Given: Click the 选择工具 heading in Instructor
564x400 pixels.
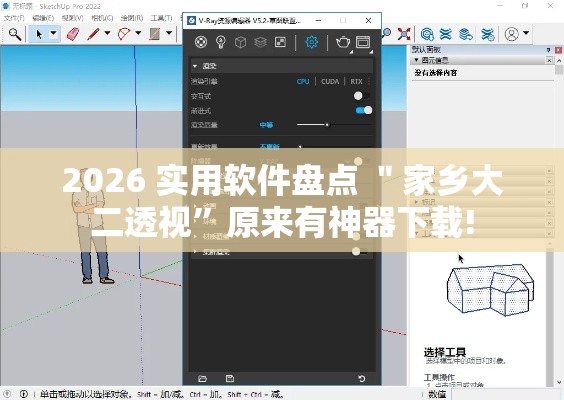Looking at the screenshot, I should [445, 352].
